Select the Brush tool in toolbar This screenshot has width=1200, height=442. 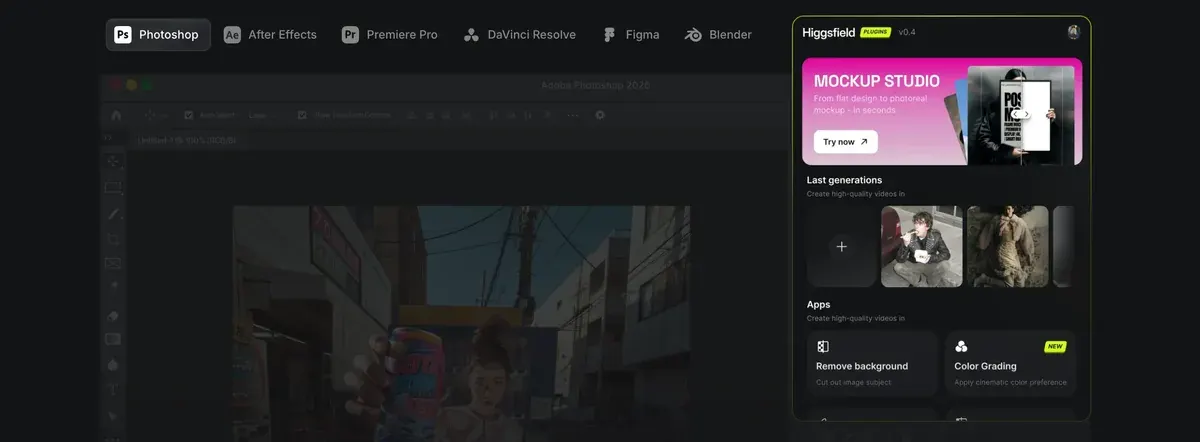click(x=113, y=213)
